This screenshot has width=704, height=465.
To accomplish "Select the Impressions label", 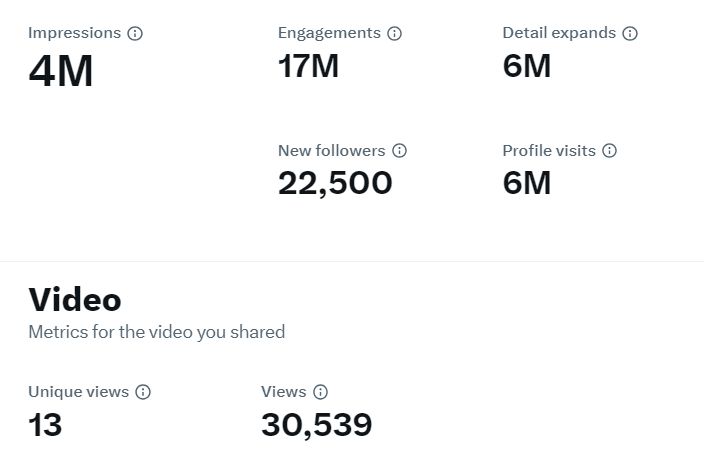I will tap(75, 33).
